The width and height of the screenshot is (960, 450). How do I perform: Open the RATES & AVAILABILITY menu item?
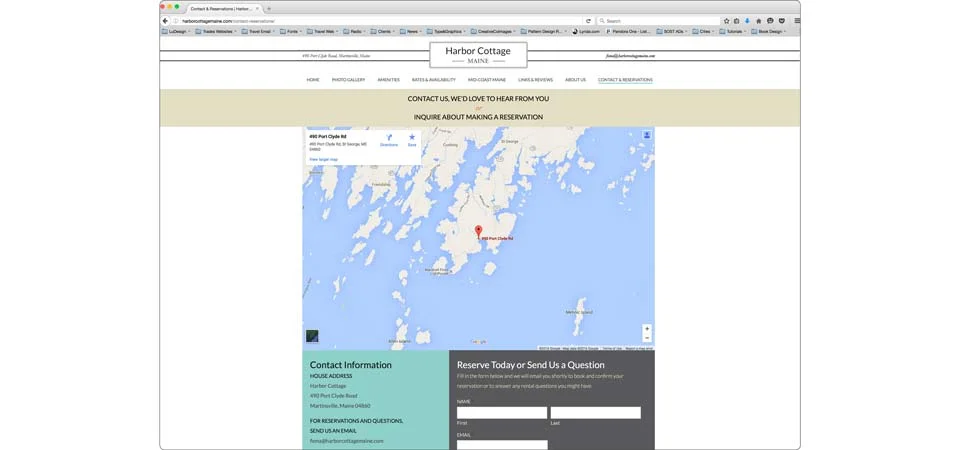pyautogui.click(x=433, y=80)
